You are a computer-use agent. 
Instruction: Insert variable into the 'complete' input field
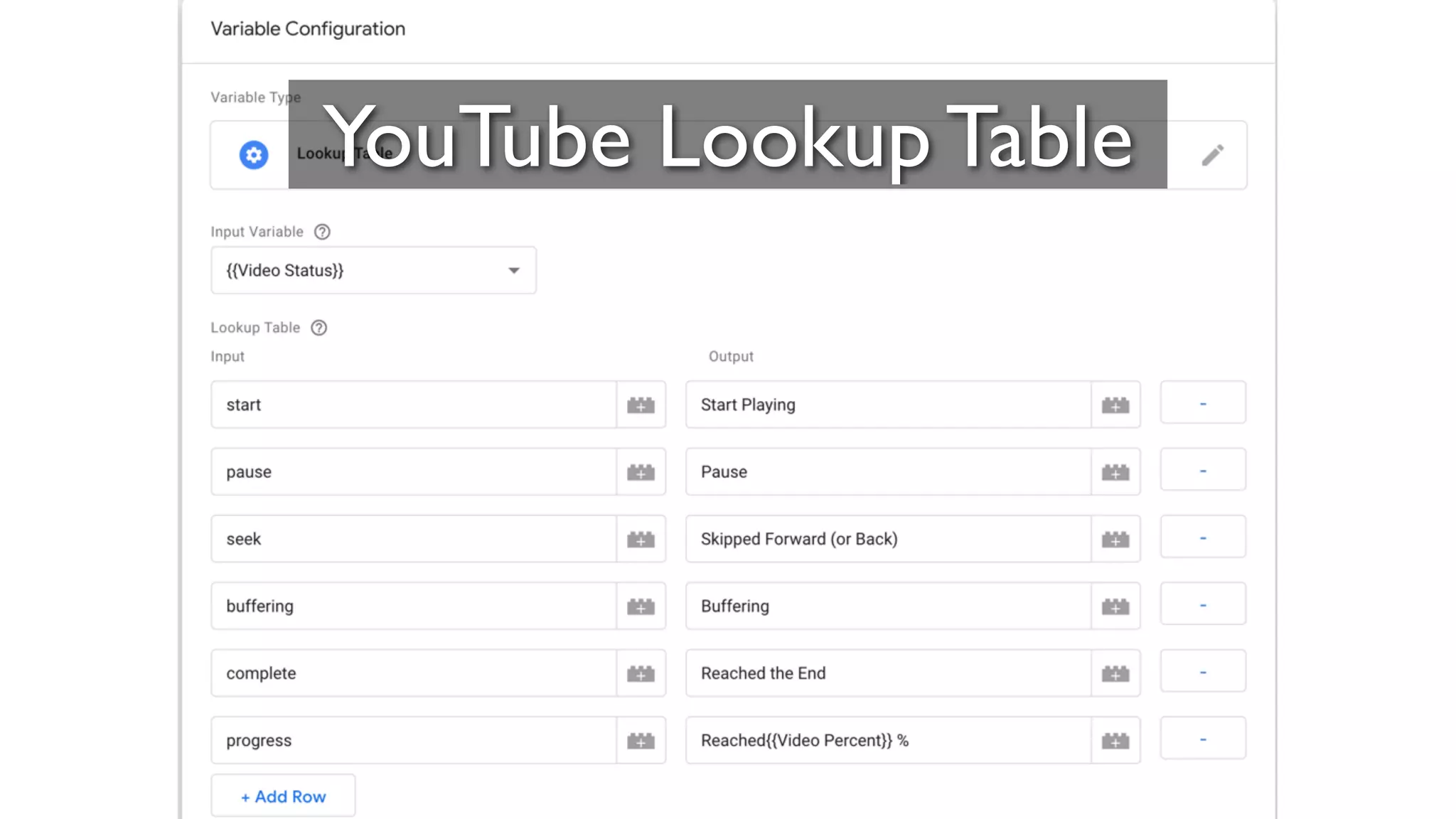[x=641, y=673]
